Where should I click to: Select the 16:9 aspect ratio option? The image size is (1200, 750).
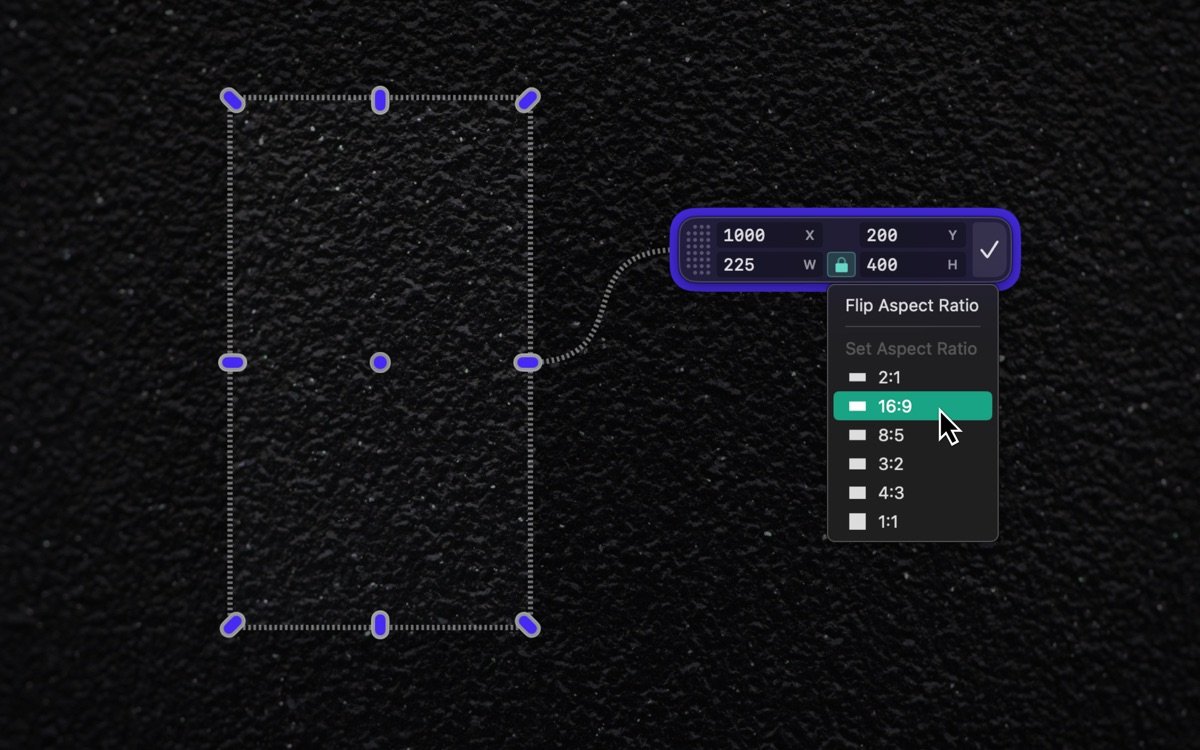click(912, 406)
